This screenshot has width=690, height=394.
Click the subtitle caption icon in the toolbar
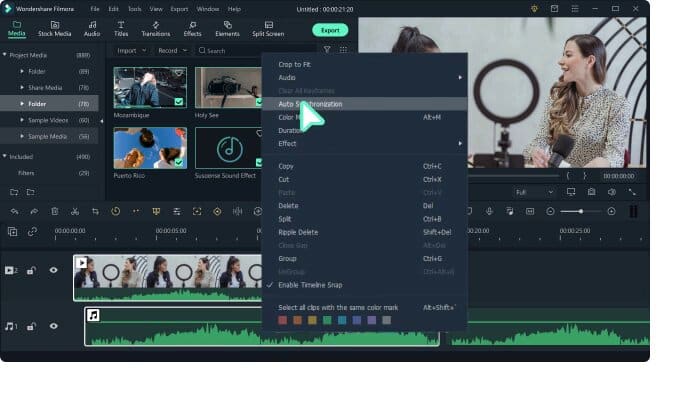coord(530,212)
